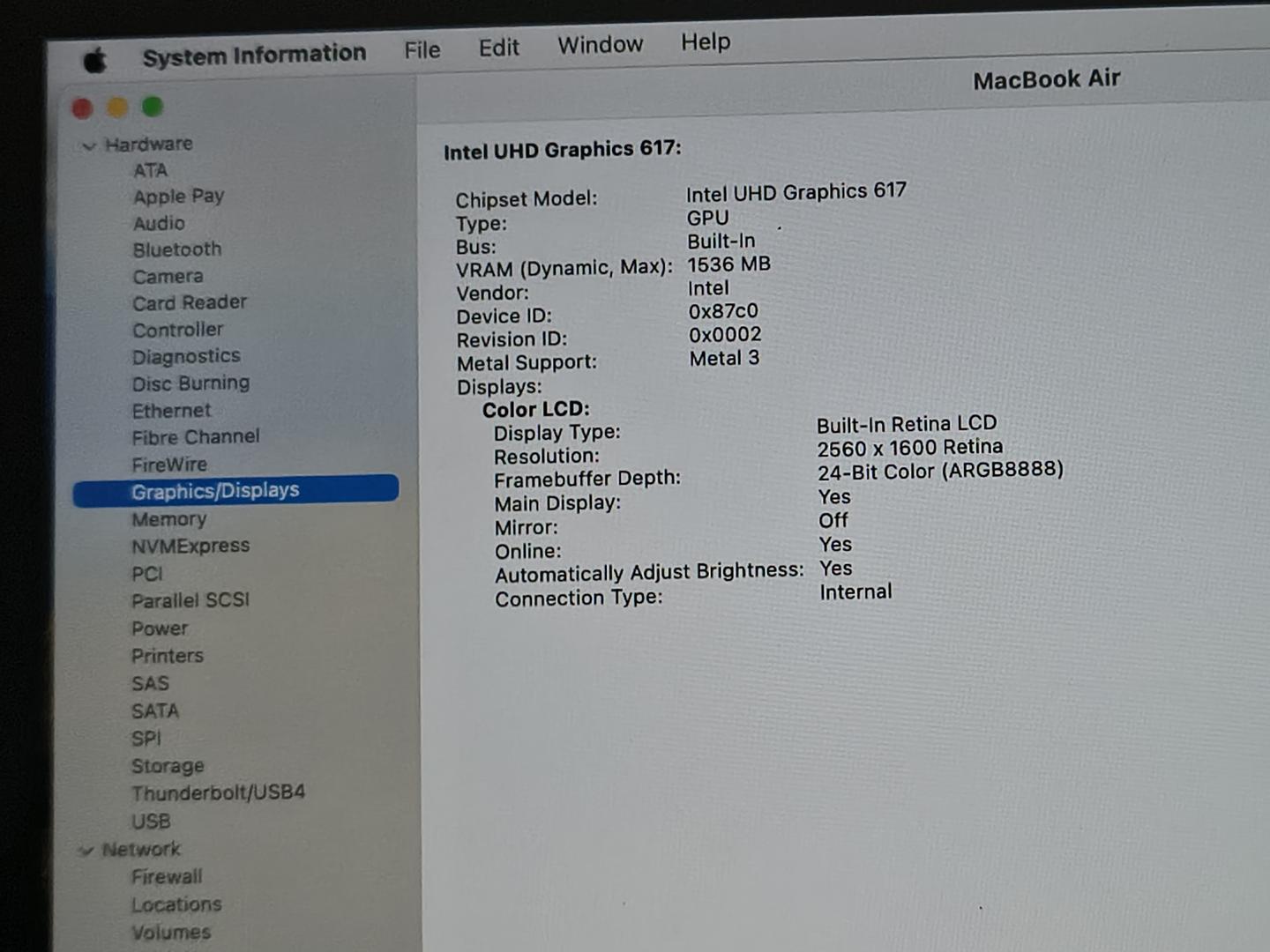Open Diagnostics in the sidebar

pos(186,357)
